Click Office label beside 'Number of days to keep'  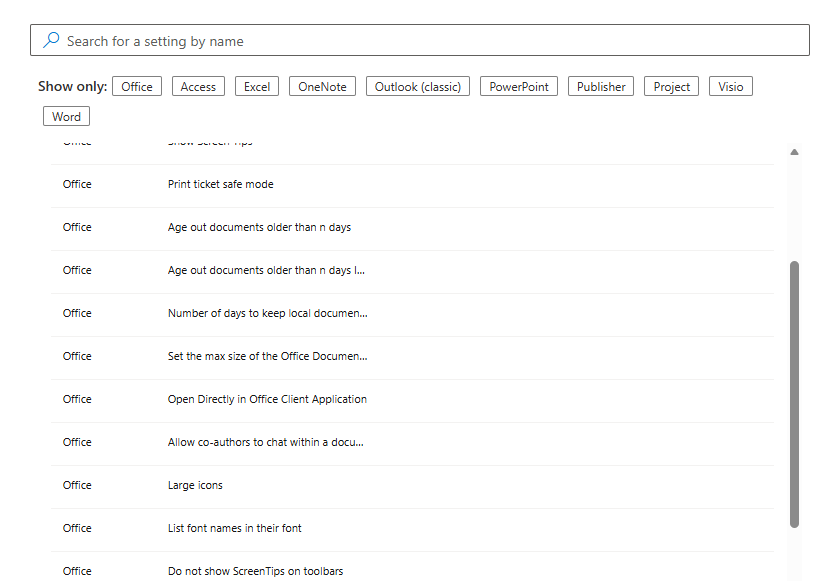pyautogui.click(x=77, y=313)
